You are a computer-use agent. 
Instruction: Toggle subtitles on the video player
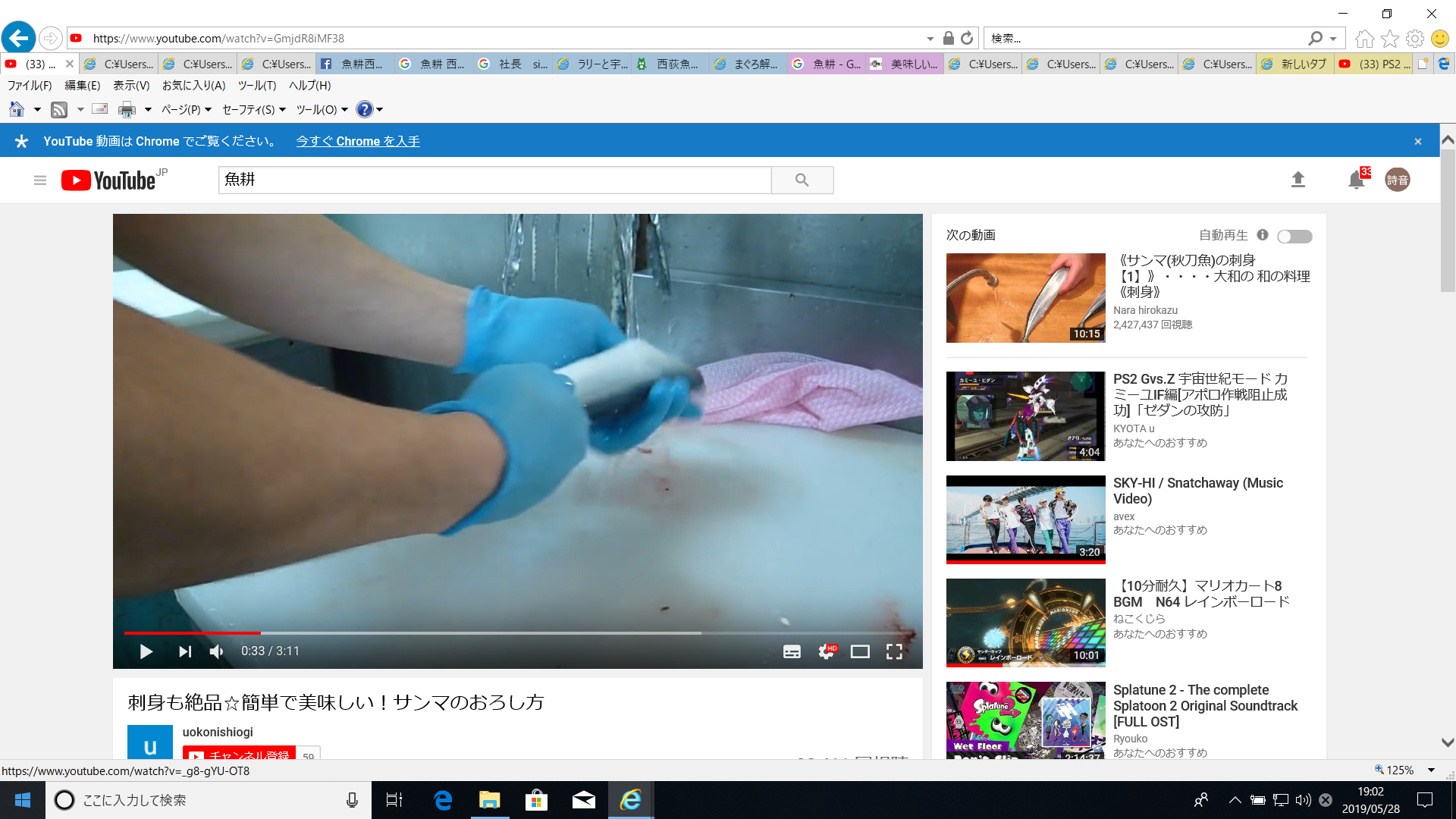pyautogui.click(x=792, y=651)
